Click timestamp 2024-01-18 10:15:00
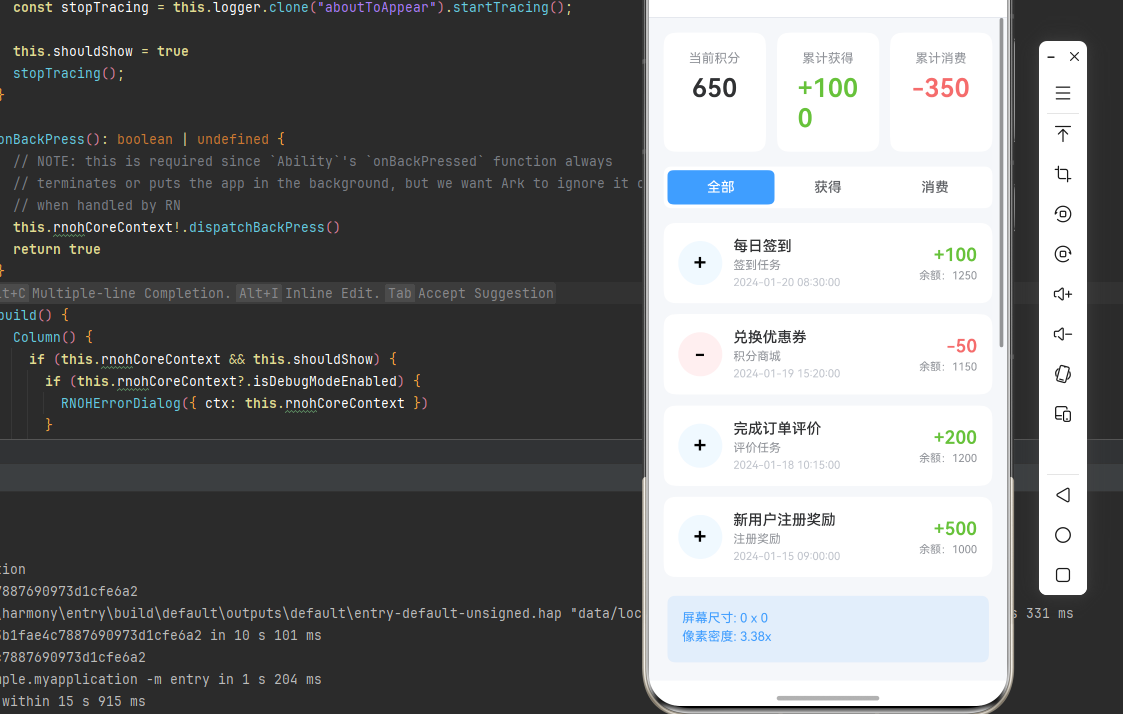 [x=786, y=465]
